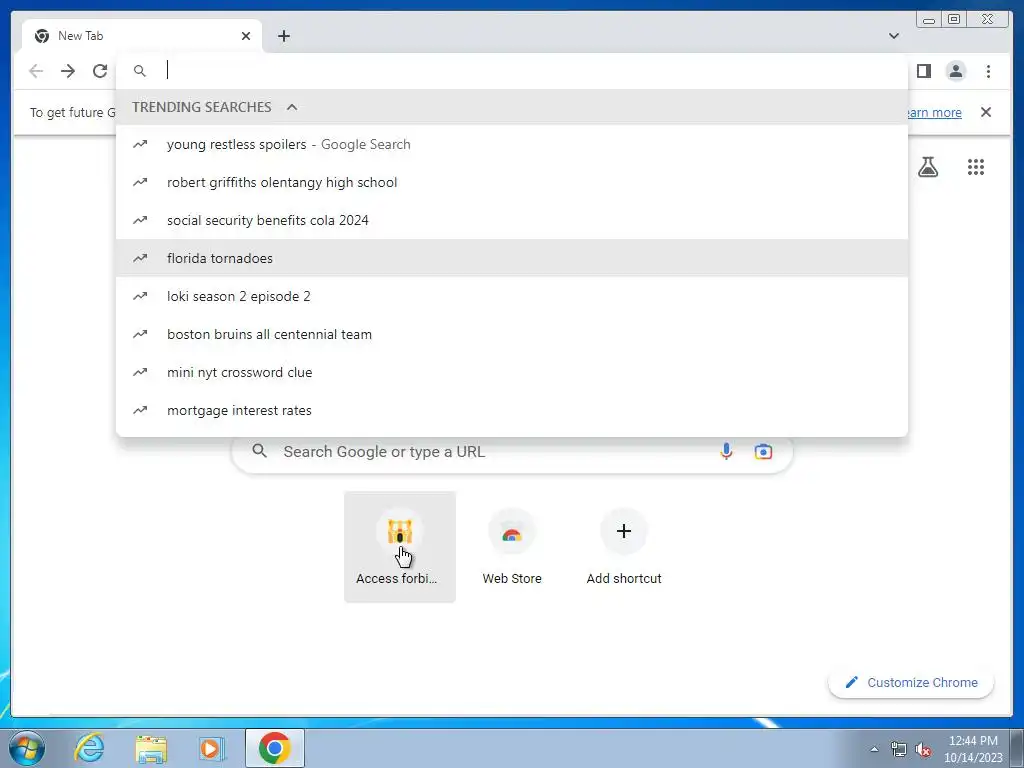Open a new tab with plus button

click(x=283, y=36)
